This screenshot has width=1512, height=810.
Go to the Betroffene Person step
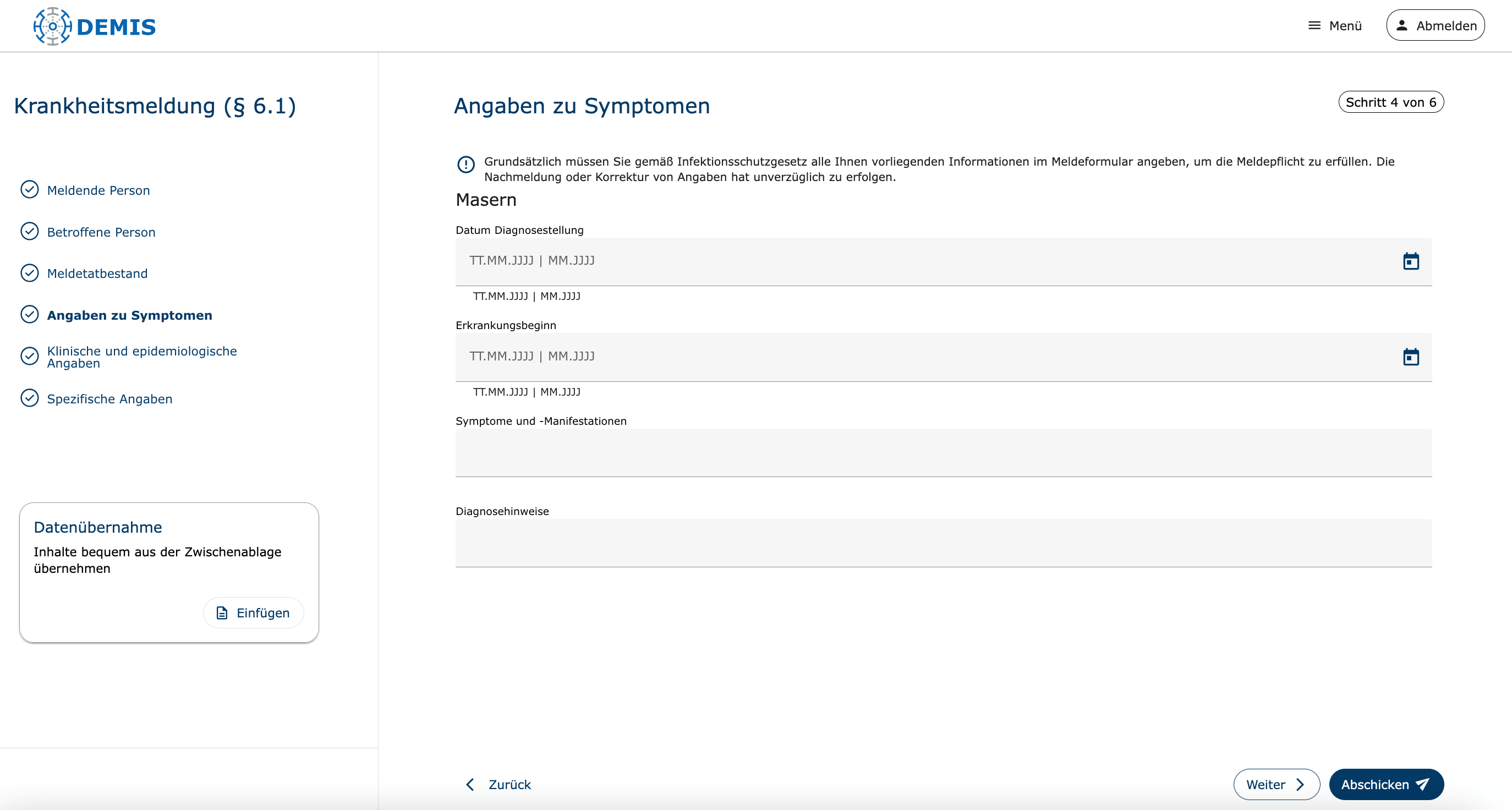[x=101, y=232]
